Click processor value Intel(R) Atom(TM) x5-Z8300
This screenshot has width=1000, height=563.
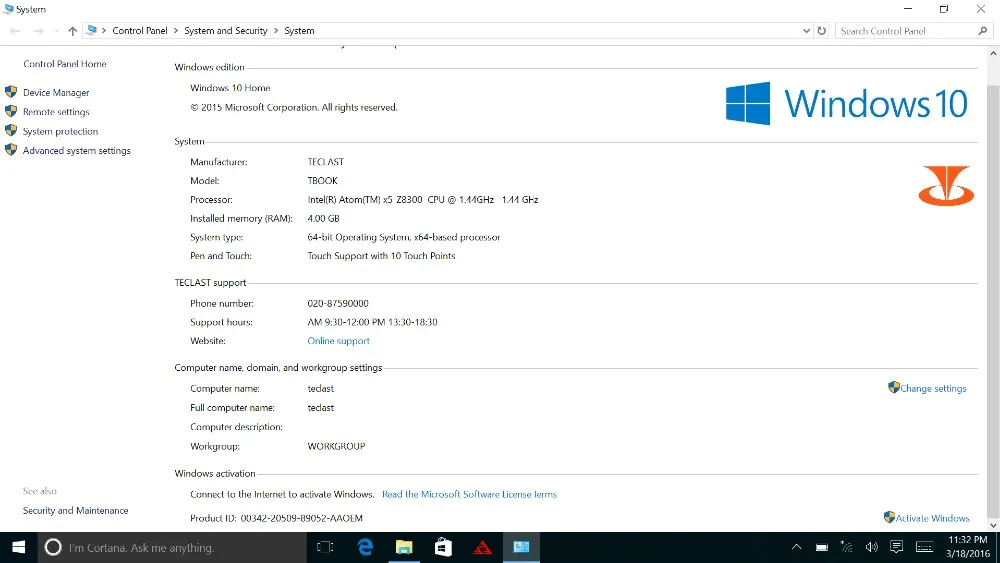[x=423, y=200]
